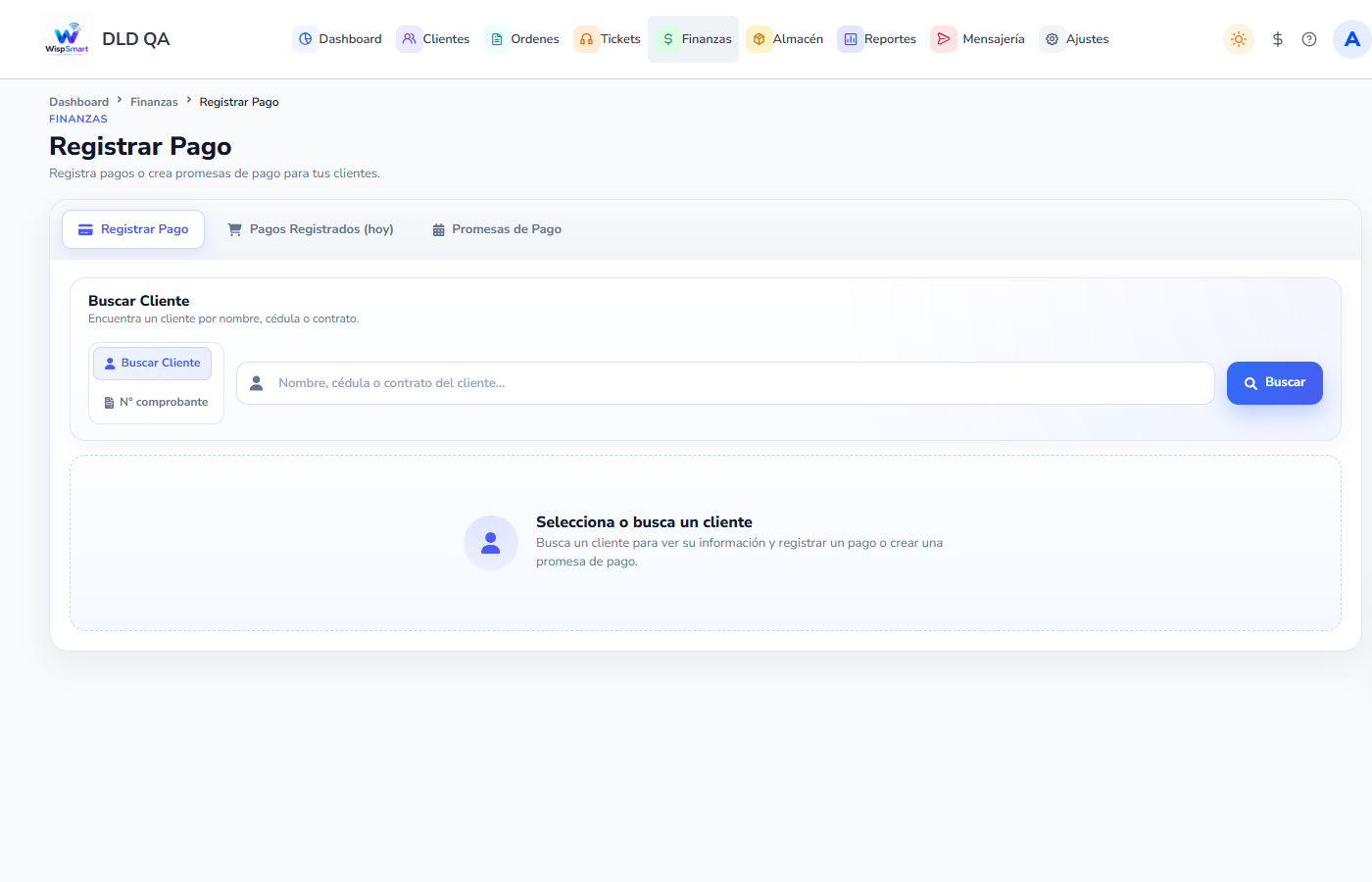Click the Clientes people icon
Screen dimensions: 1372x882
(410, 39)
